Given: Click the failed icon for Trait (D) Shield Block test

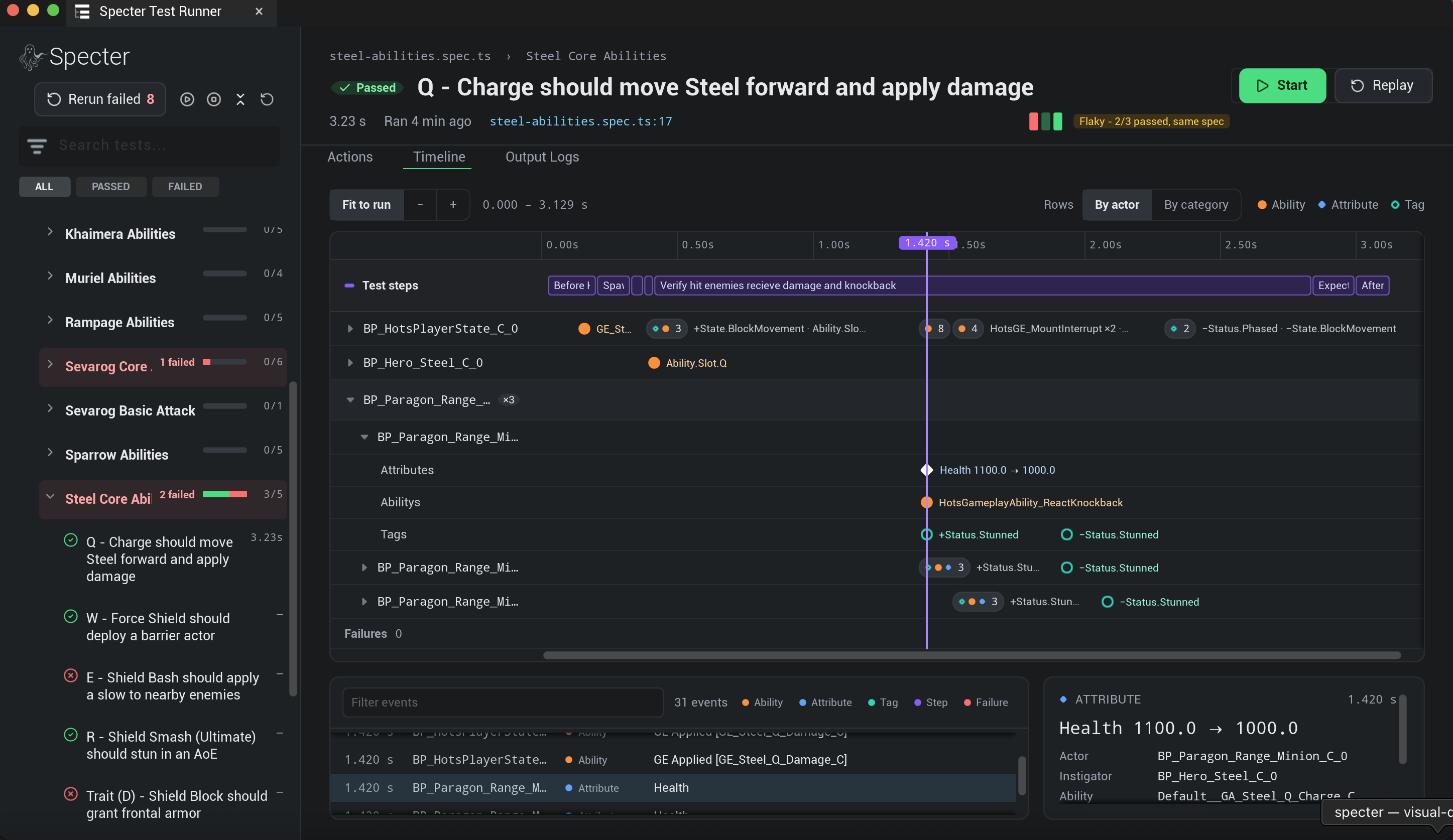Looking at the screenshot, I should [x=70, y=794].
